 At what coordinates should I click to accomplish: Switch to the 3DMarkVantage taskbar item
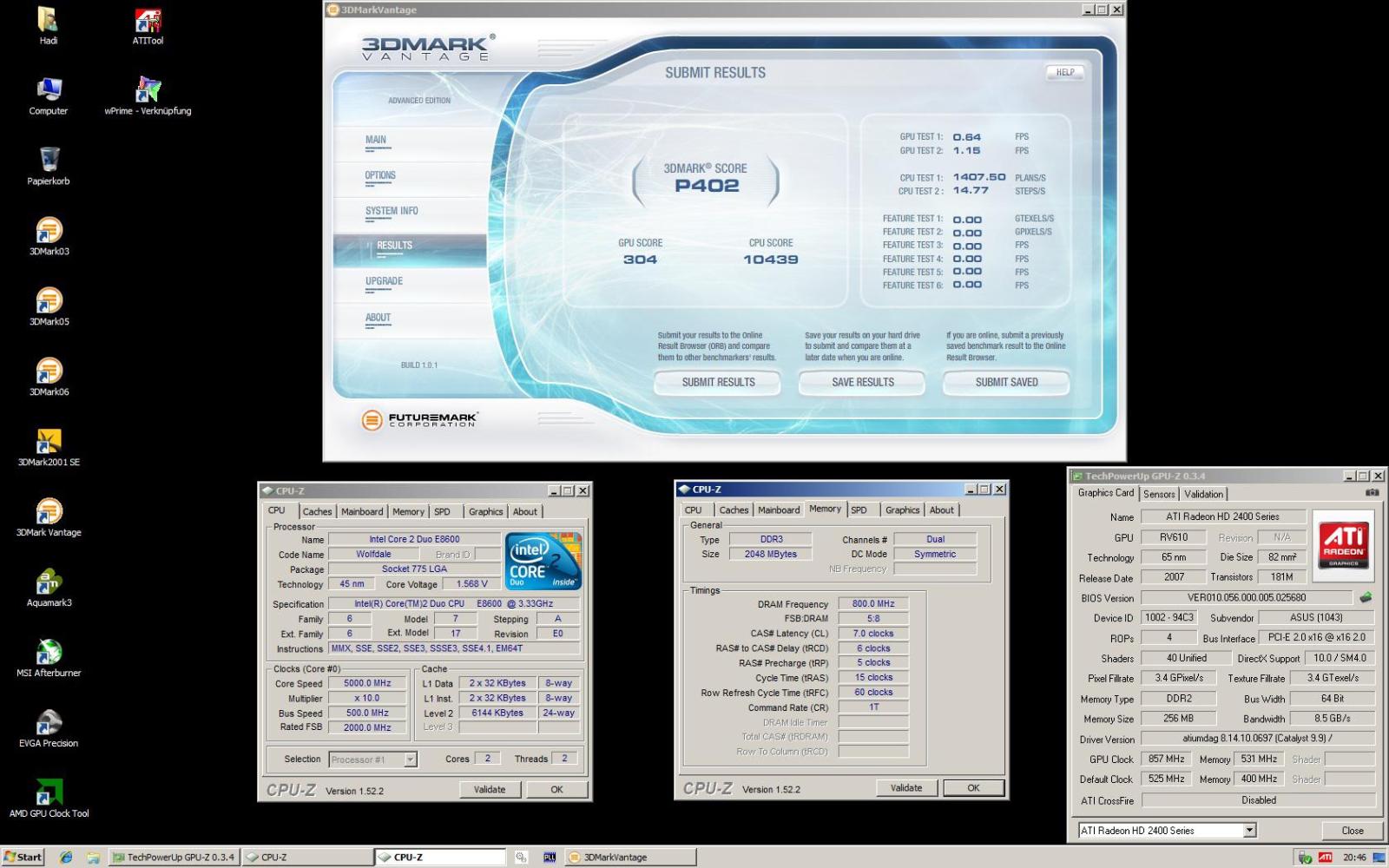click(x=630, y=857)
